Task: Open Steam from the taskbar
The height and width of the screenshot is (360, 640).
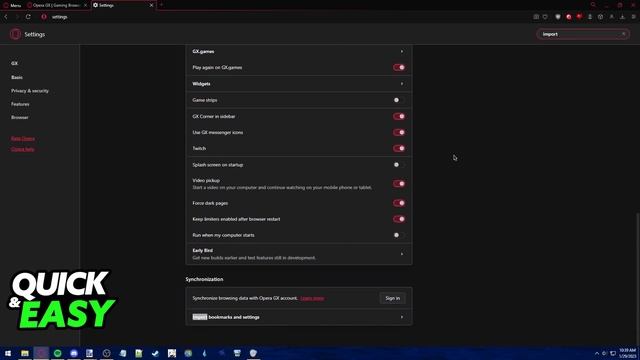Action: [156, 353]
